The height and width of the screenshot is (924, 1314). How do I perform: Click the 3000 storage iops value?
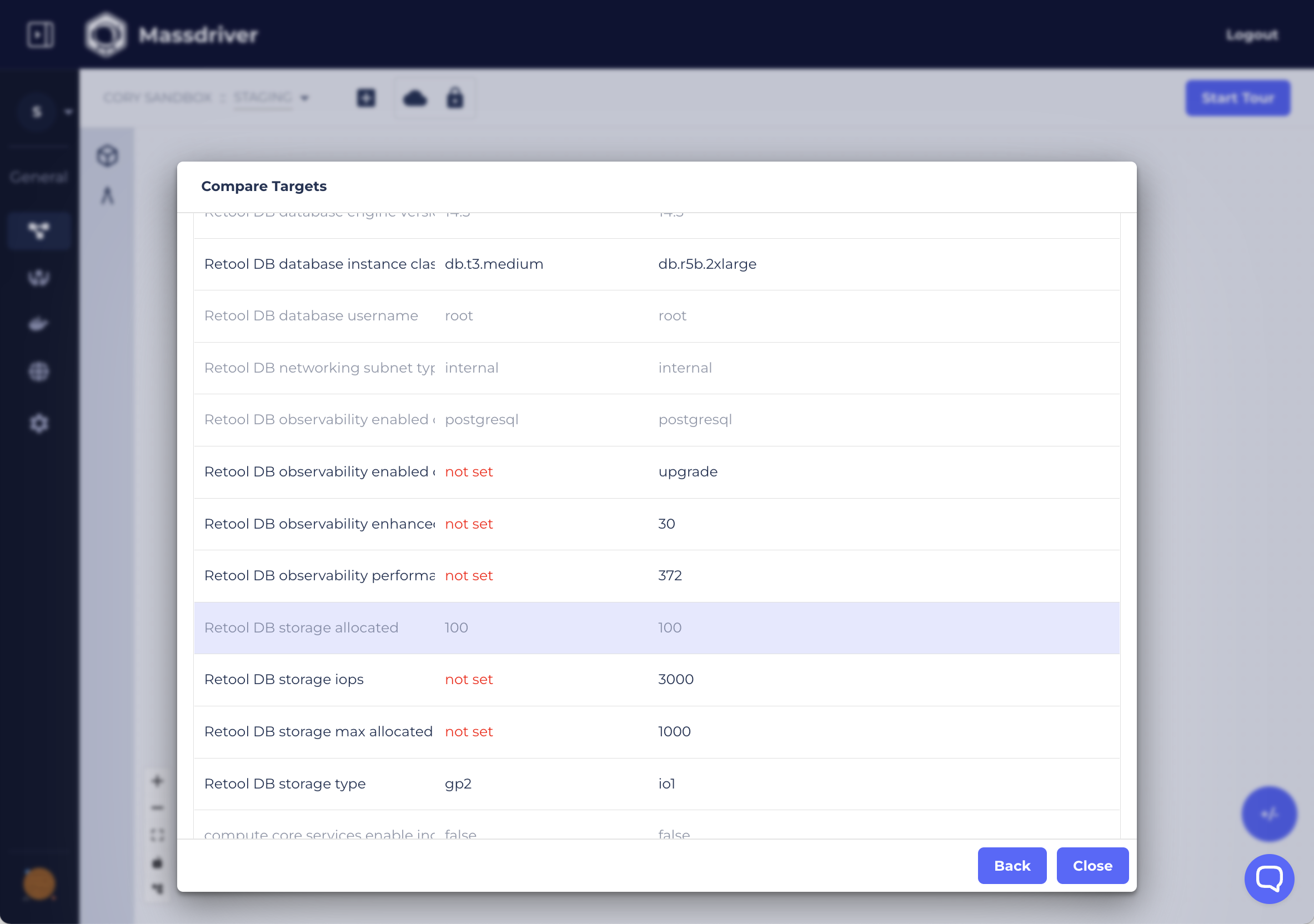pyautogui.click(x=676, y=679)
